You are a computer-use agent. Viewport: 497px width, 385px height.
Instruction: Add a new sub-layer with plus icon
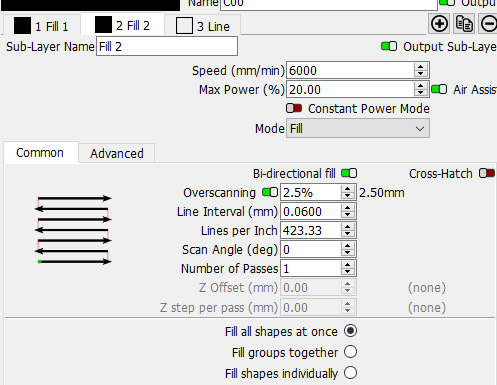(439, 24)
